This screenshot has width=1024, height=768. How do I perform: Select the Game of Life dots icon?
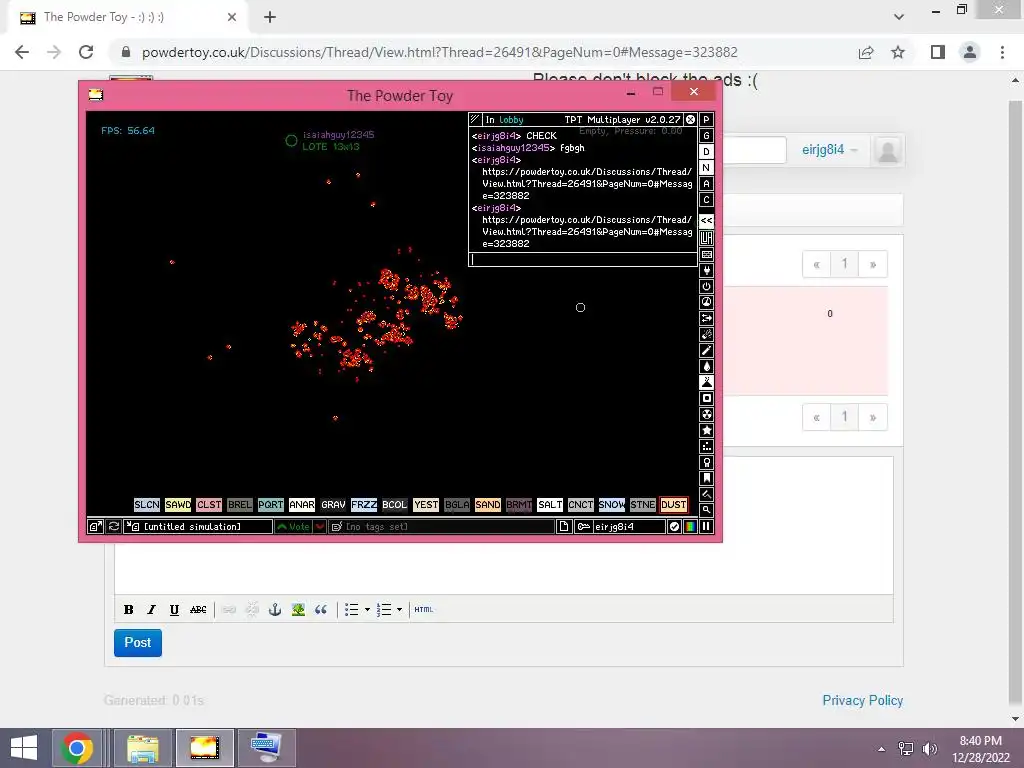706,446
